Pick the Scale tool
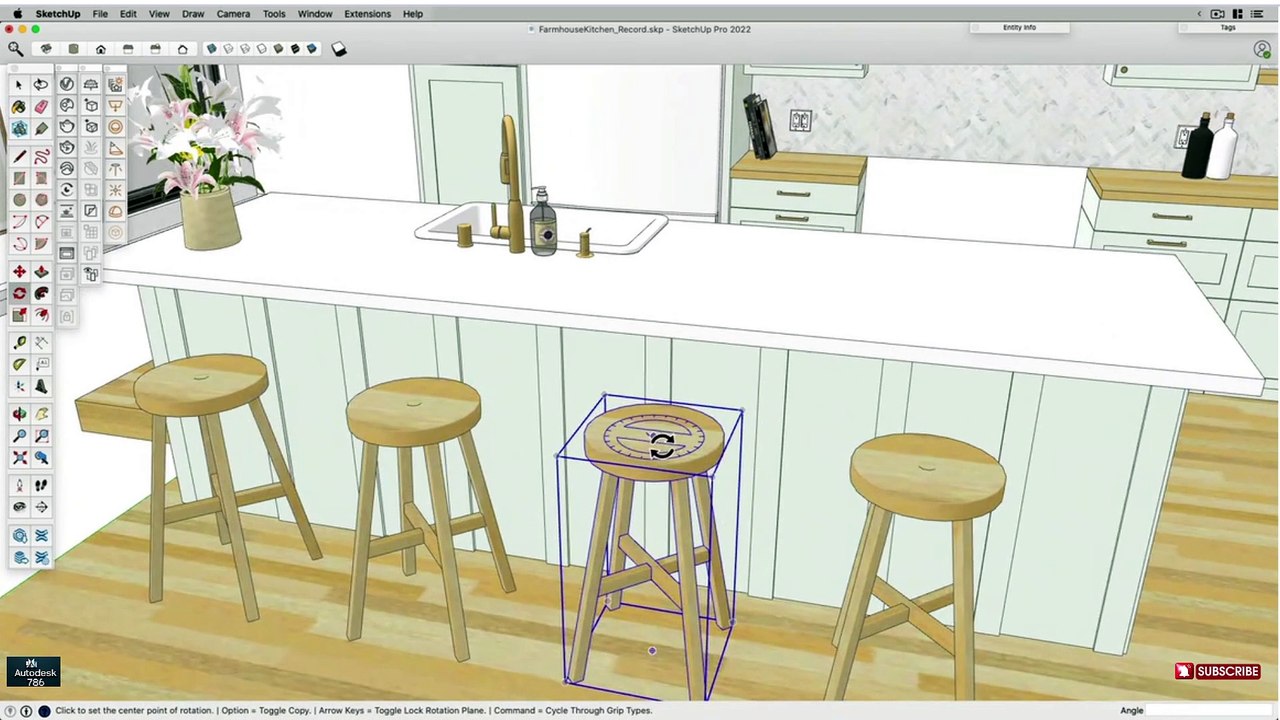 19,315
